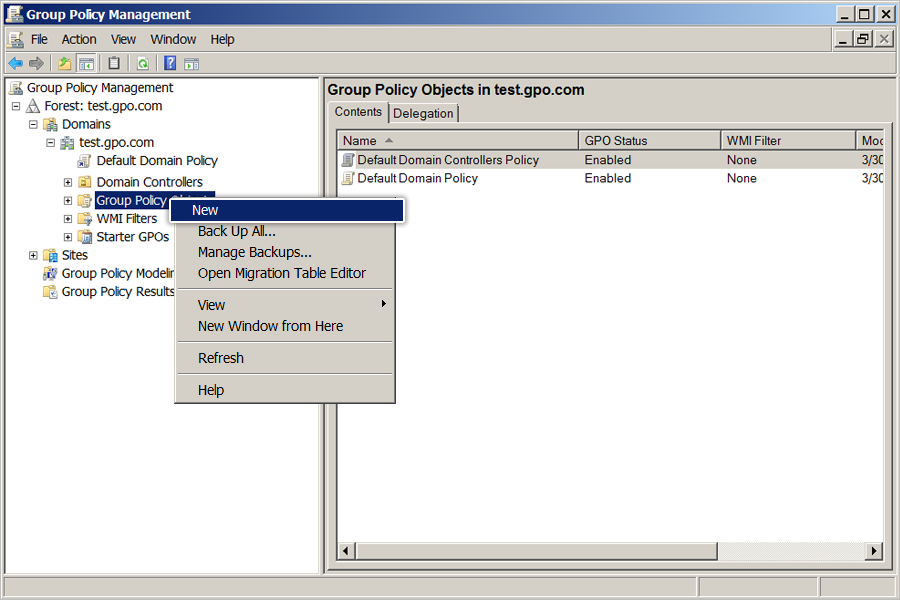The height and width of the screenshot is (600, 900).
Task: Select the WMI Filters folder icon
Action: click(x=85, y=219)
